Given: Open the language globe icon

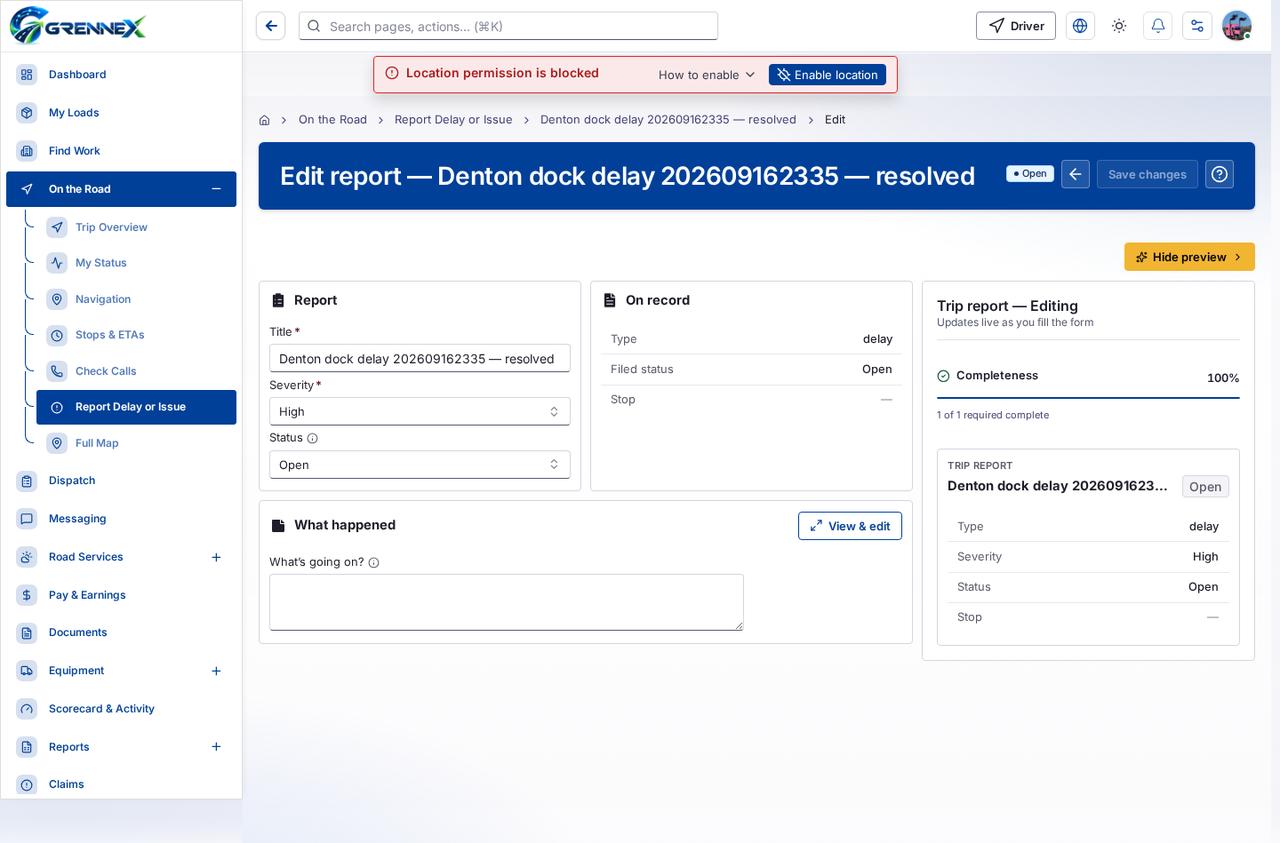Looking at the screenshot, I should pos(1080,26).
